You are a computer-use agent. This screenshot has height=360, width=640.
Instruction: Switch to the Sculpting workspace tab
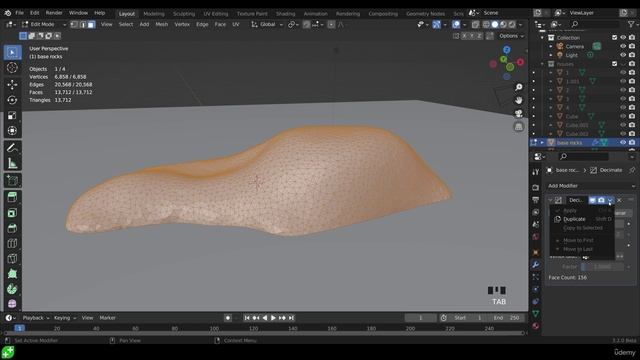point(184,13)
